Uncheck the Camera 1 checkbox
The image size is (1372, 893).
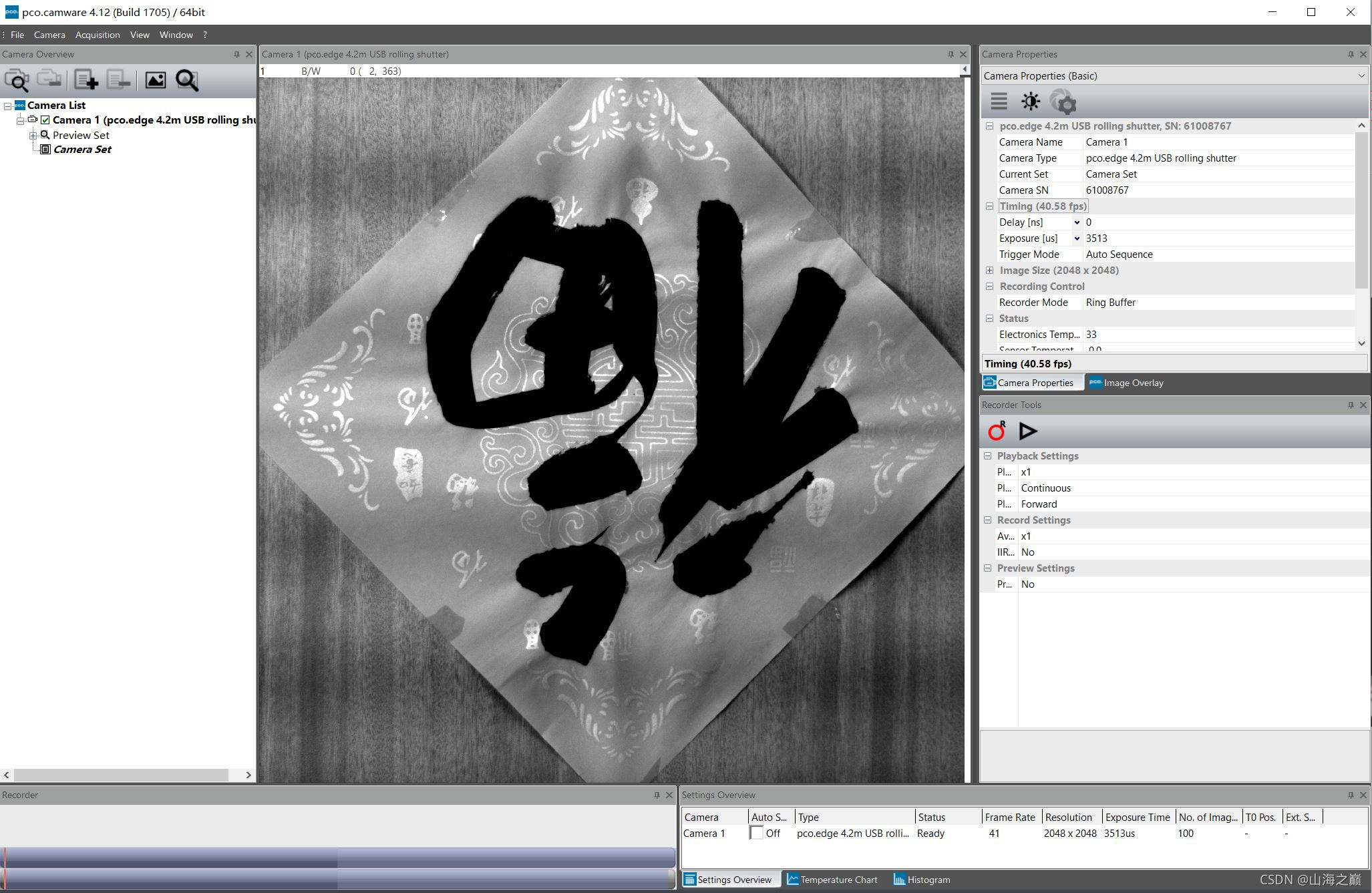click(x=45, y=120)
